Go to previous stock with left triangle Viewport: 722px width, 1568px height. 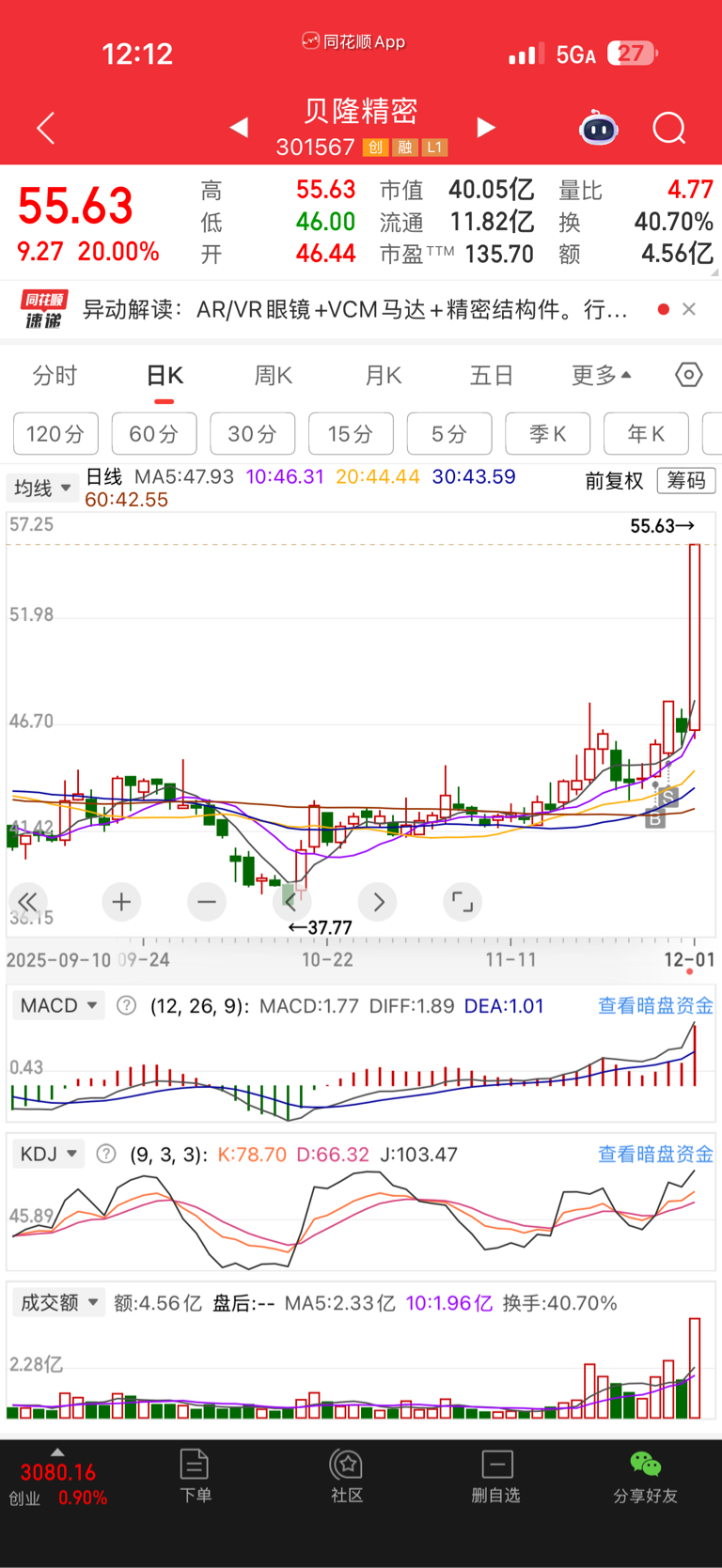[239, 127]
